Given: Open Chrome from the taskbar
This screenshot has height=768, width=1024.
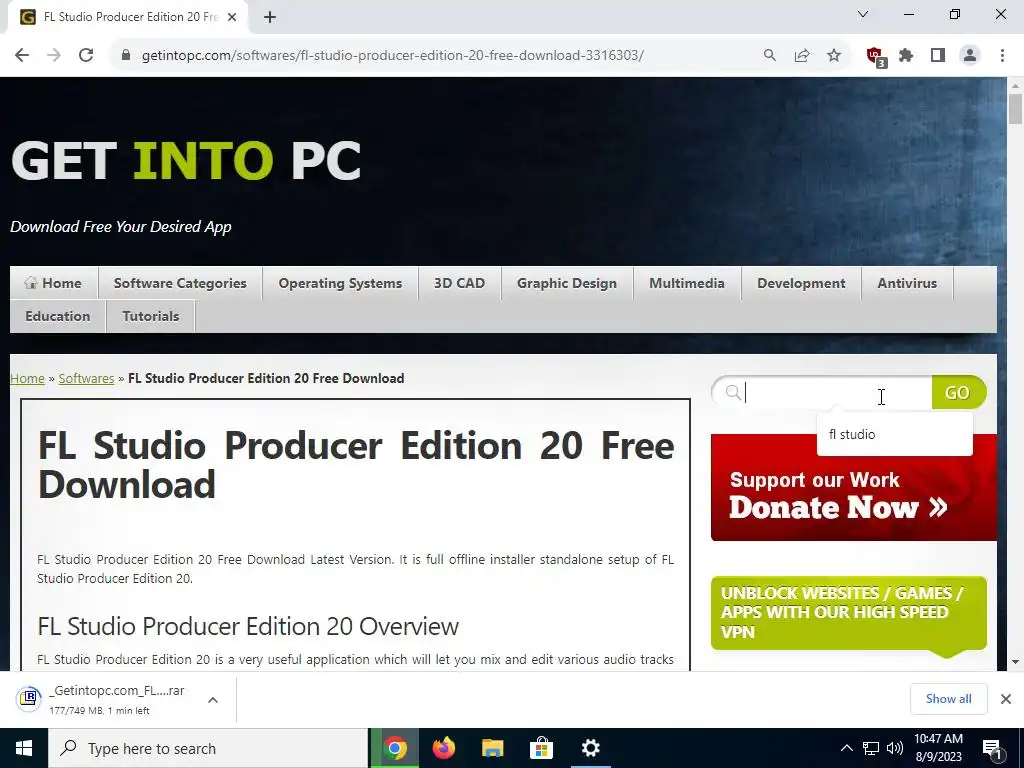Looking at the screenshot, I should click(x=395, y=748).
